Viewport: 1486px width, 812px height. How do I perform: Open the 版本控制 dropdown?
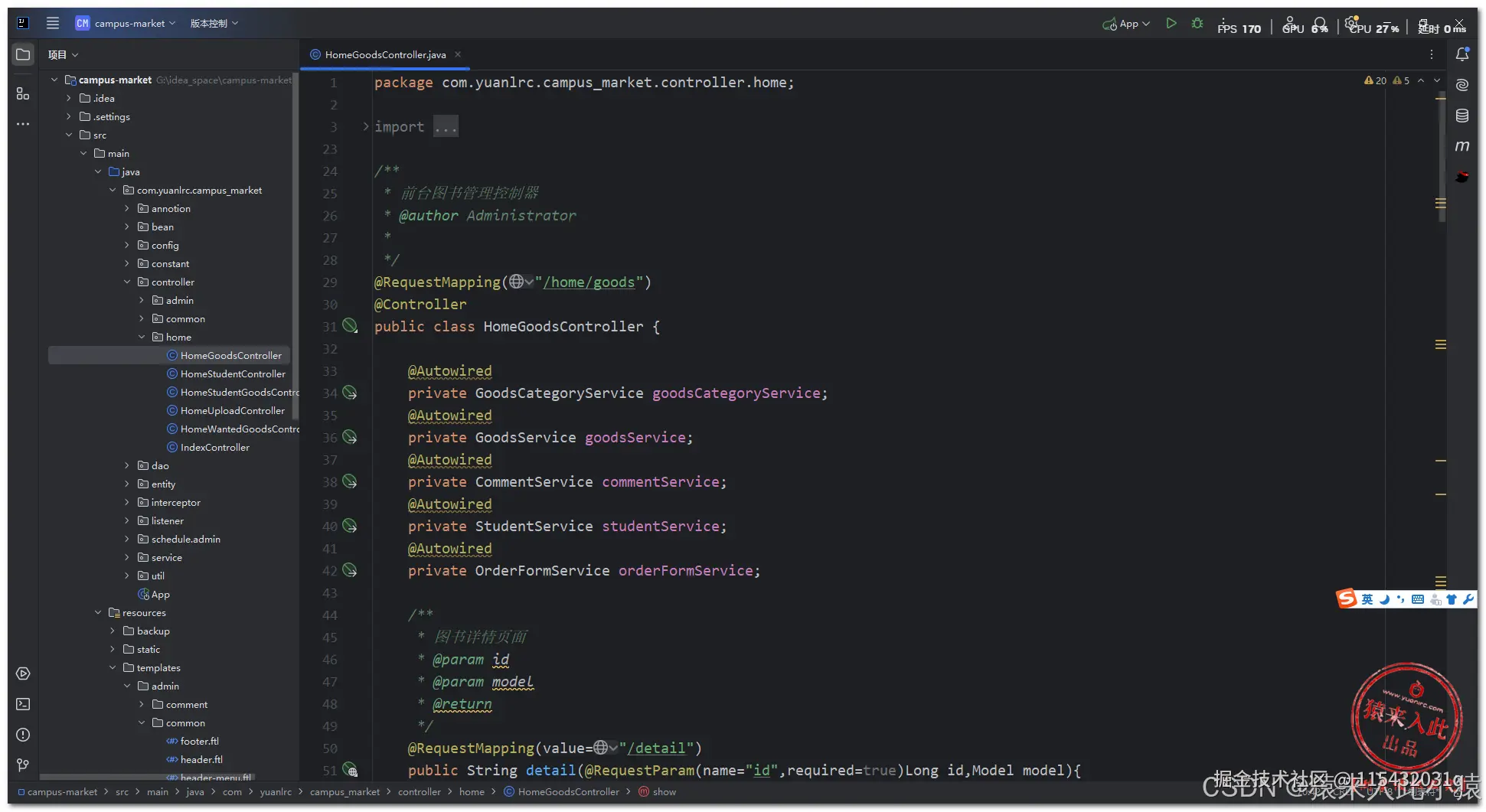tap(214, 23)
